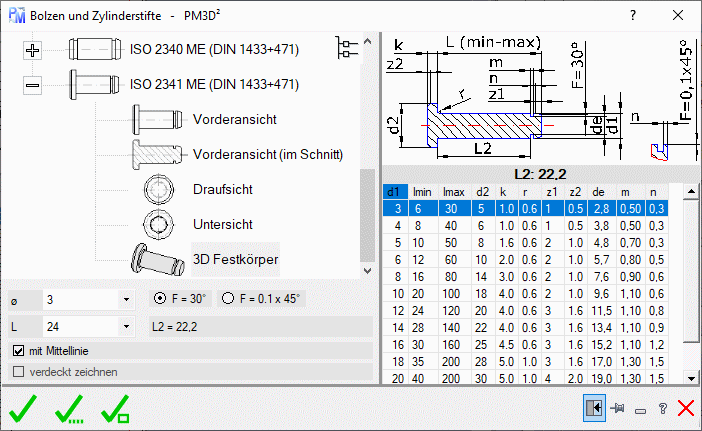The height and width of the screenshot is (431, 702).
Task: Select table row with d1 value 10
Action: (394, 293)
